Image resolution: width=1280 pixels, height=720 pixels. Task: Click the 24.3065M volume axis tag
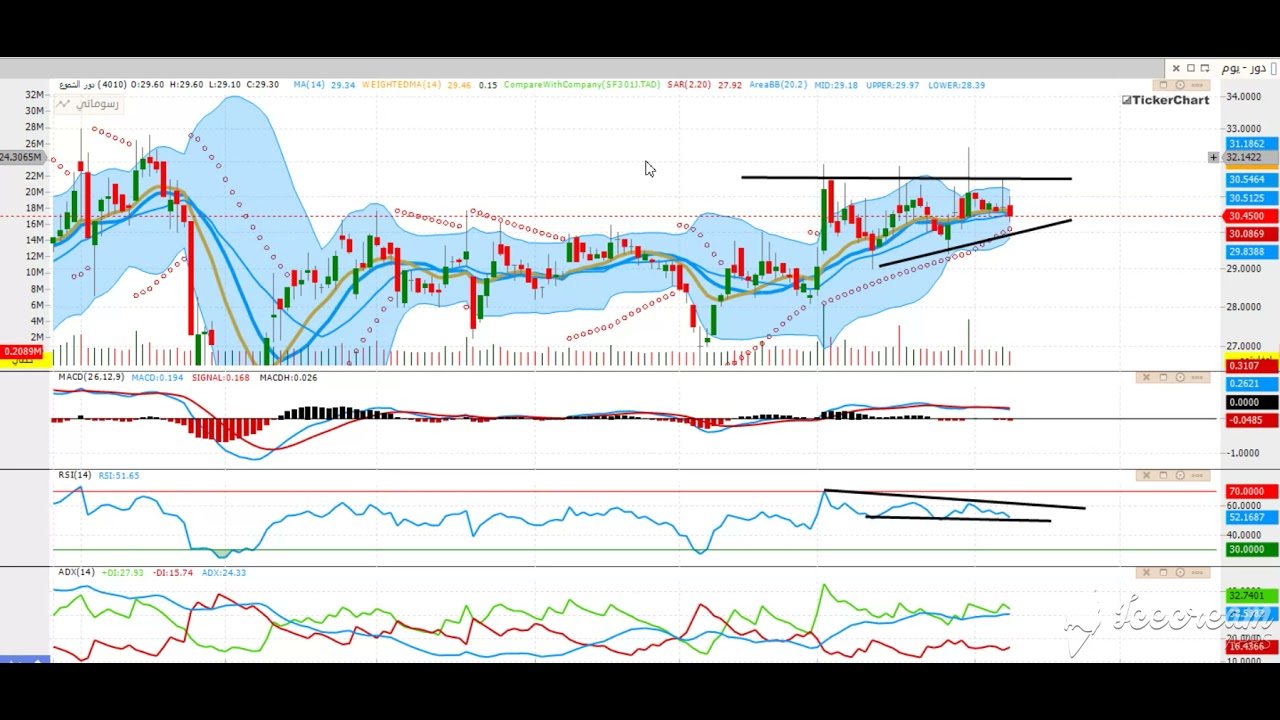point(21,157)
